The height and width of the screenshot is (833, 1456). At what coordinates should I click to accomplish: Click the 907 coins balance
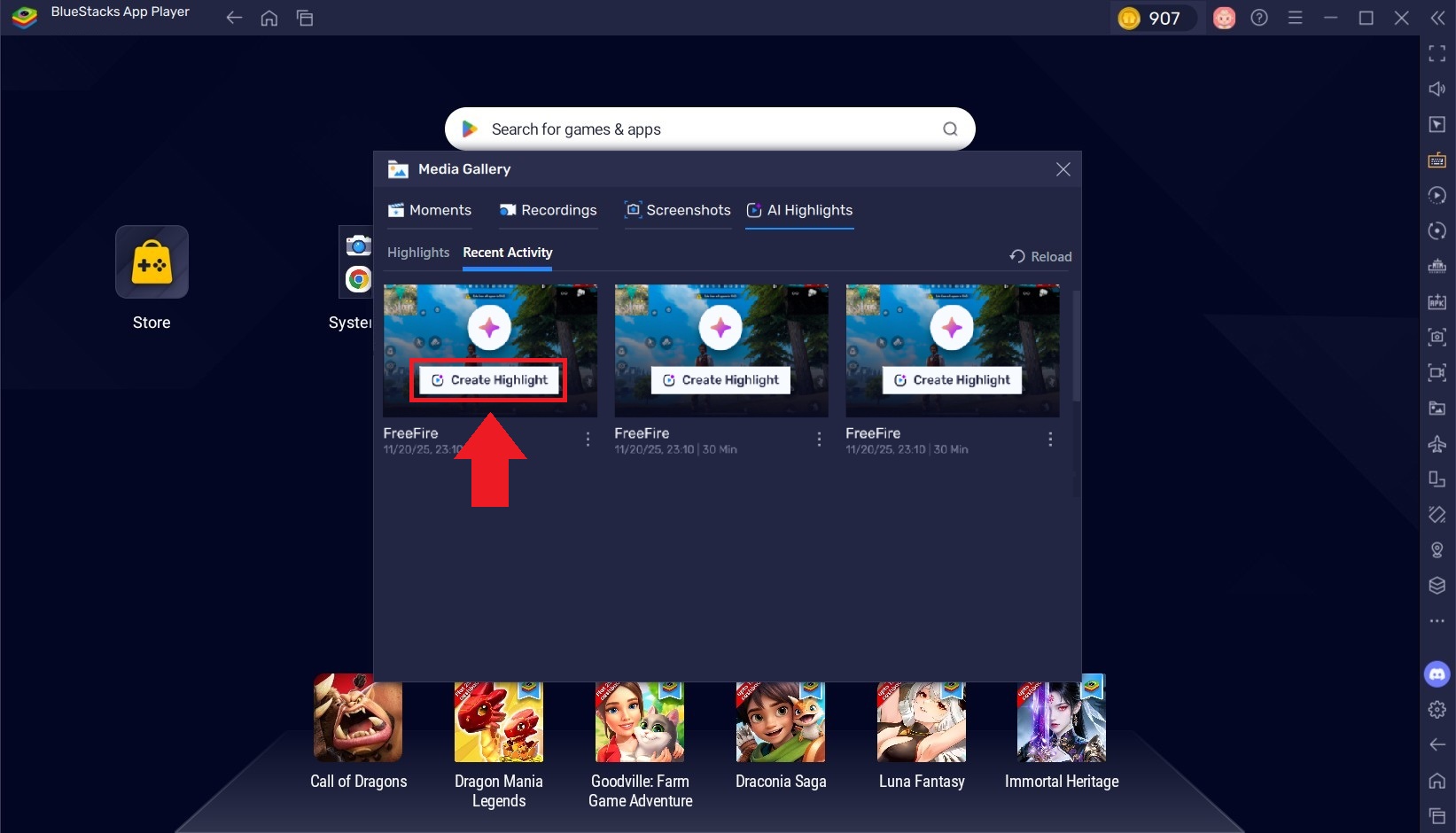(1153, 18)
